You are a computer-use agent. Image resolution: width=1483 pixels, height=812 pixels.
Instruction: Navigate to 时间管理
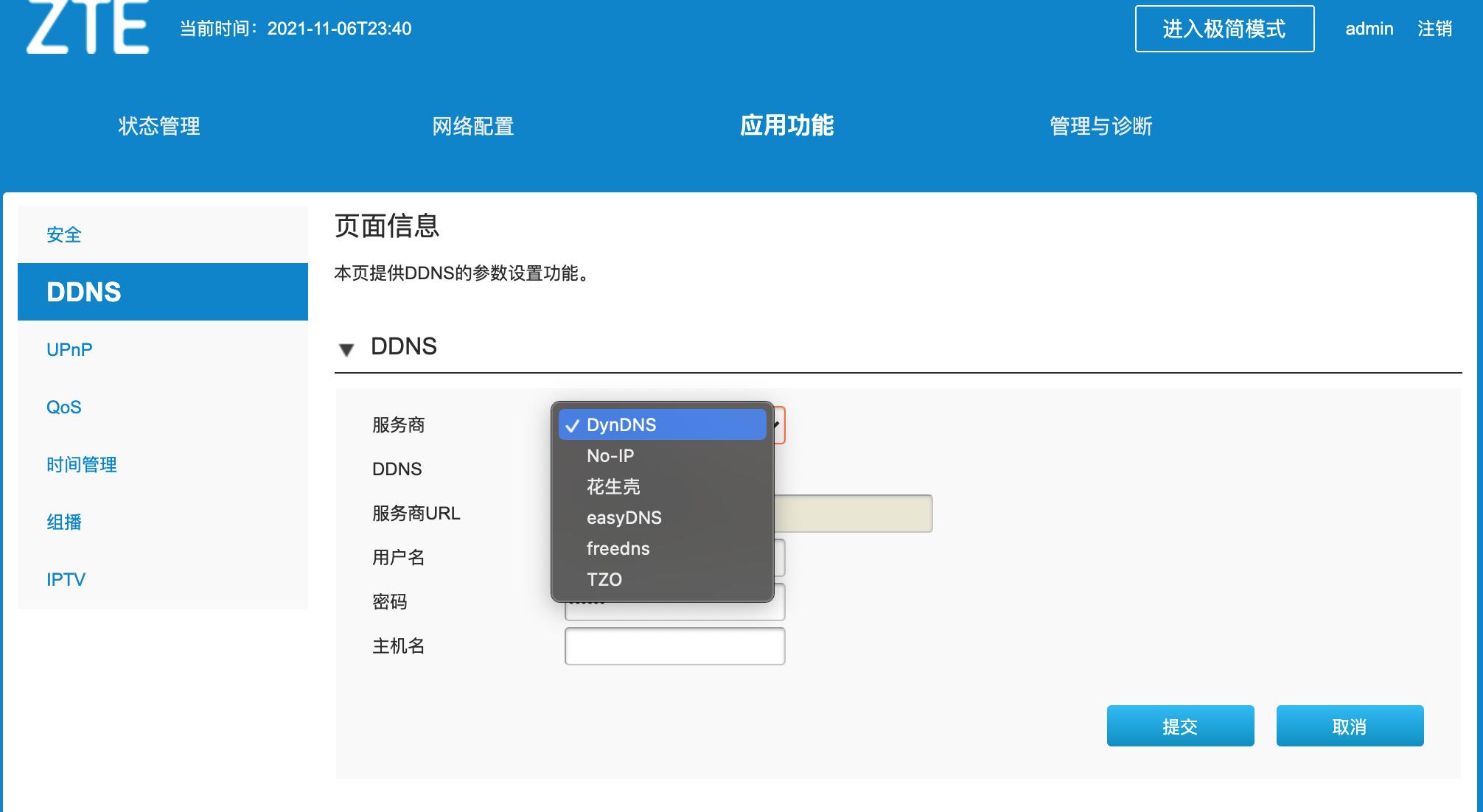(81, 465)
